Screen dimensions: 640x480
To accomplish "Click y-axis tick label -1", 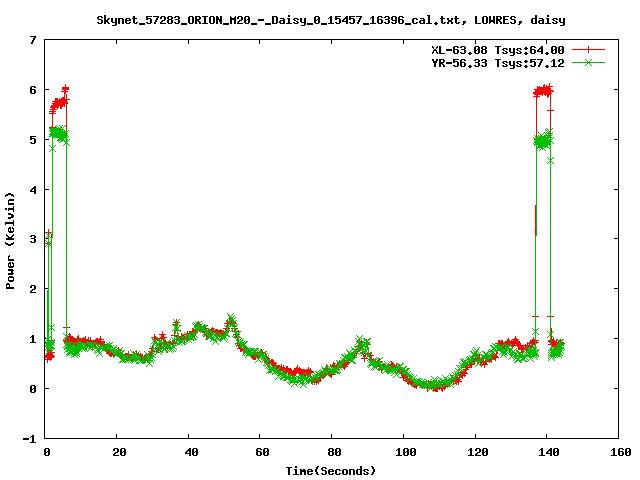I will (x=29, y=439).
